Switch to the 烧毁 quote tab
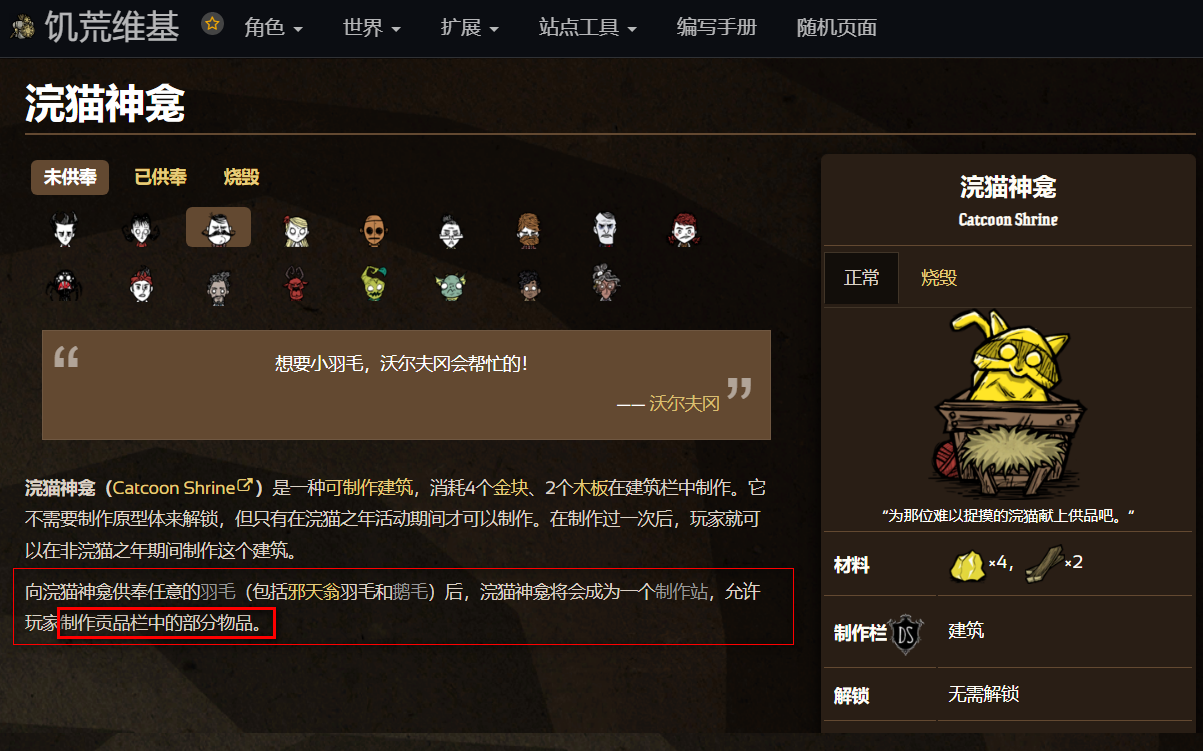Image resolution: width=1203 pixels, height=751 pixels. click(x=241, y=177)
